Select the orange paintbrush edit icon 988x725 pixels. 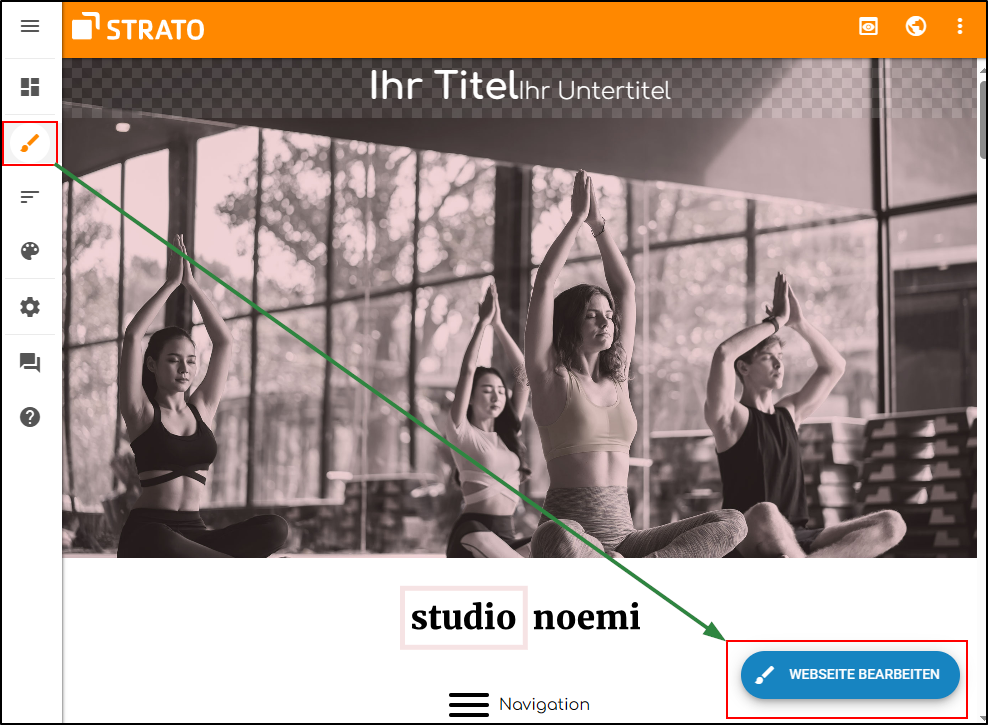coord(30,144)
